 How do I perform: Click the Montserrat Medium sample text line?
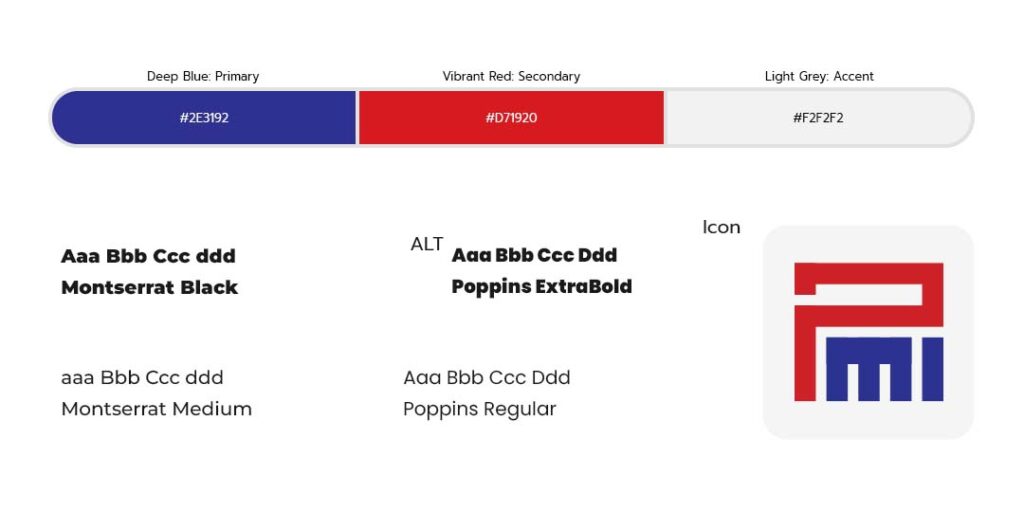[x=142, y=378]
